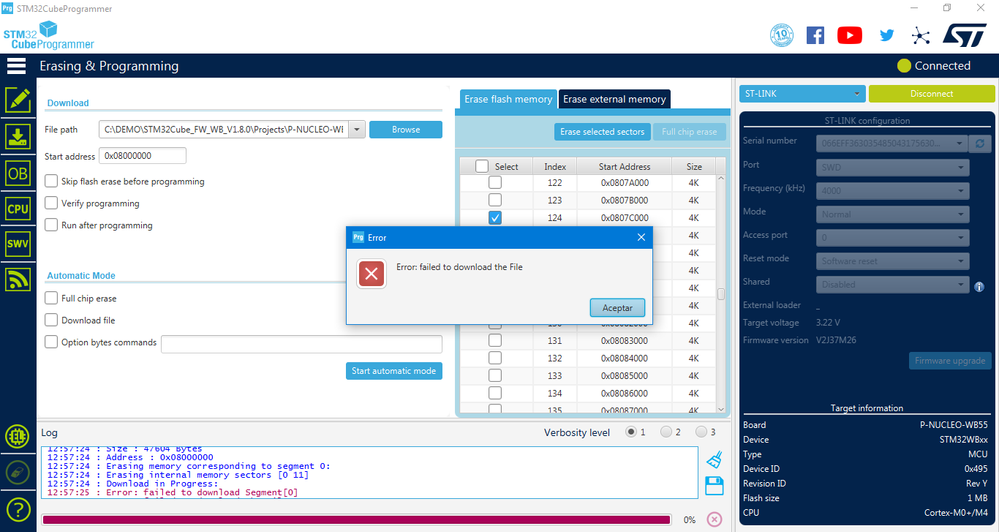Toggle Full chip erase checkbox

tap(51, 298)
